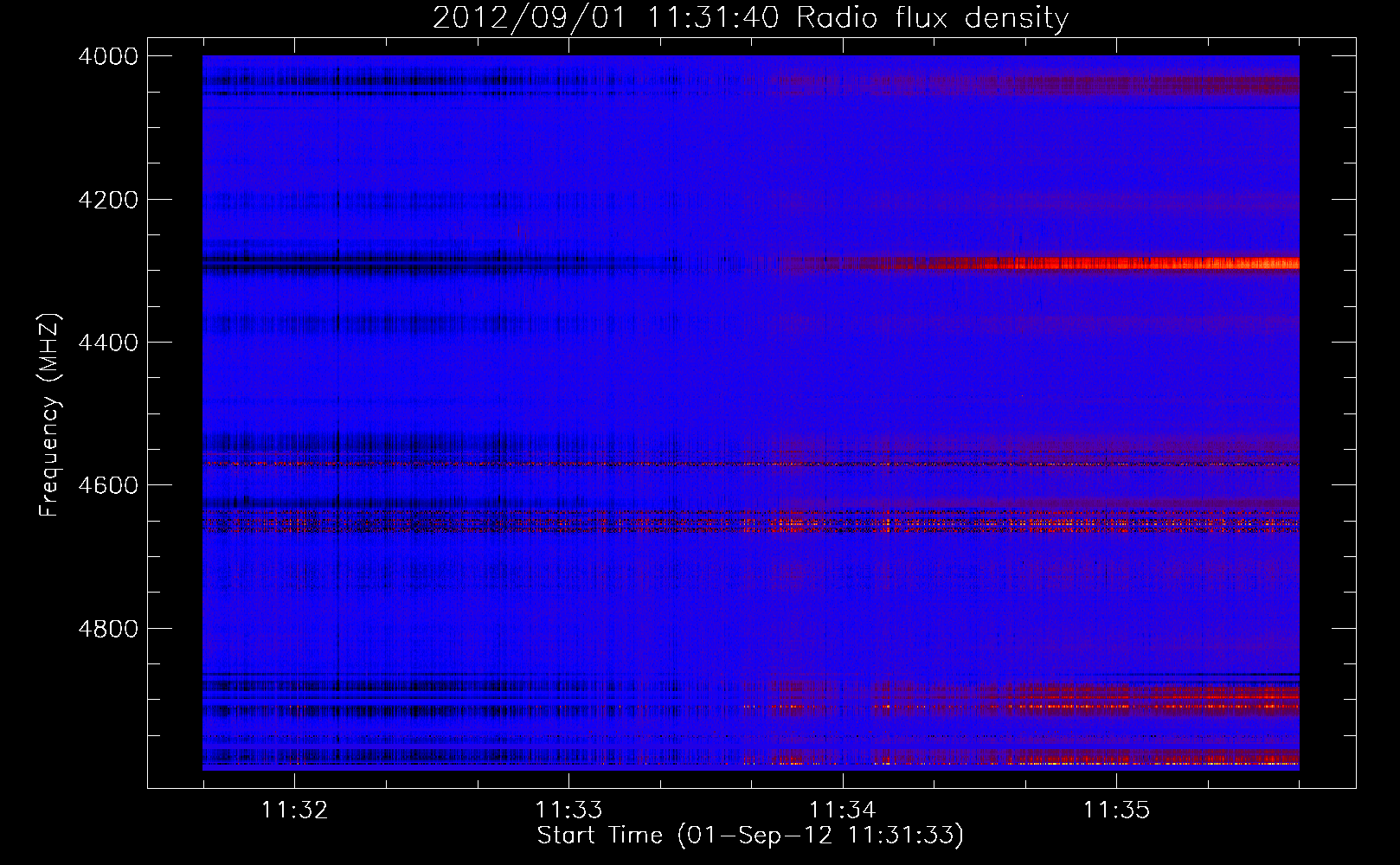Image resolution: width=1400 pixels, height=865 pixels.
Task: Click the plot title '2012/09/01 11:31:40 Radio flux density'
Action: 750,17
